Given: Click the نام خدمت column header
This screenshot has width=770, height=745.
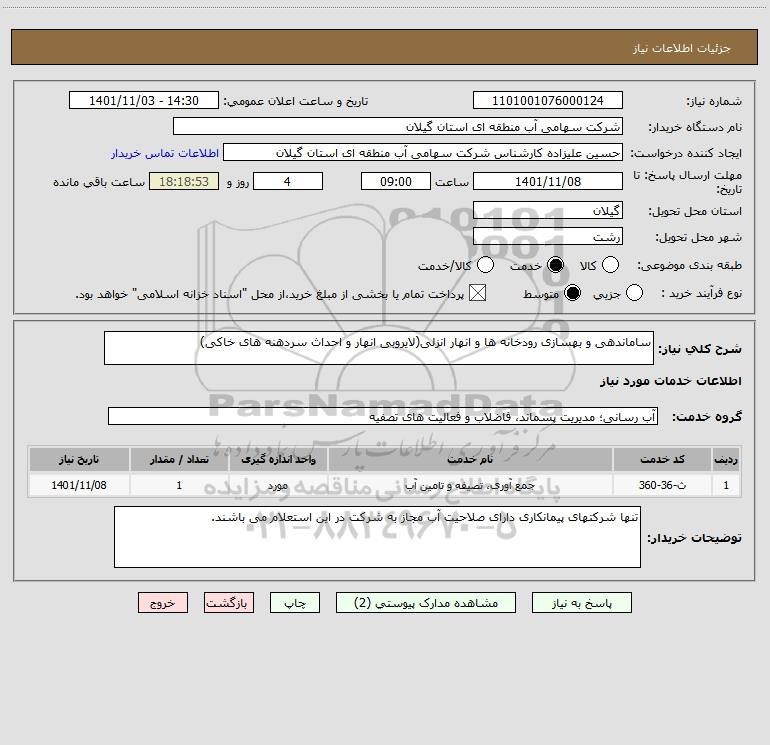Looking at the screenshot, I should coord(470,460).
